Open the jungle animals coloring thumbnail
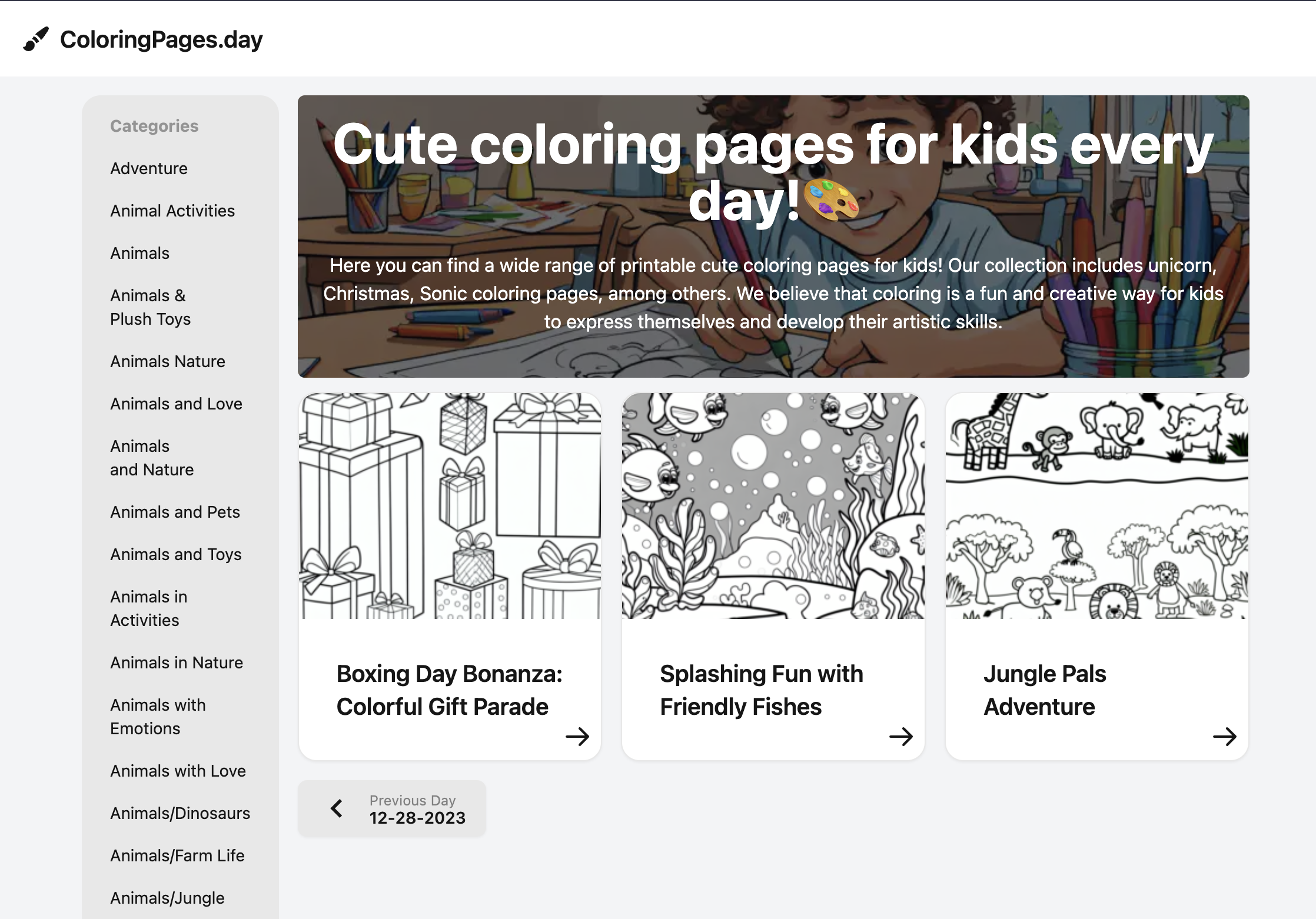The height and width of the screenshot is (919, 1316). pos(1096,506)
